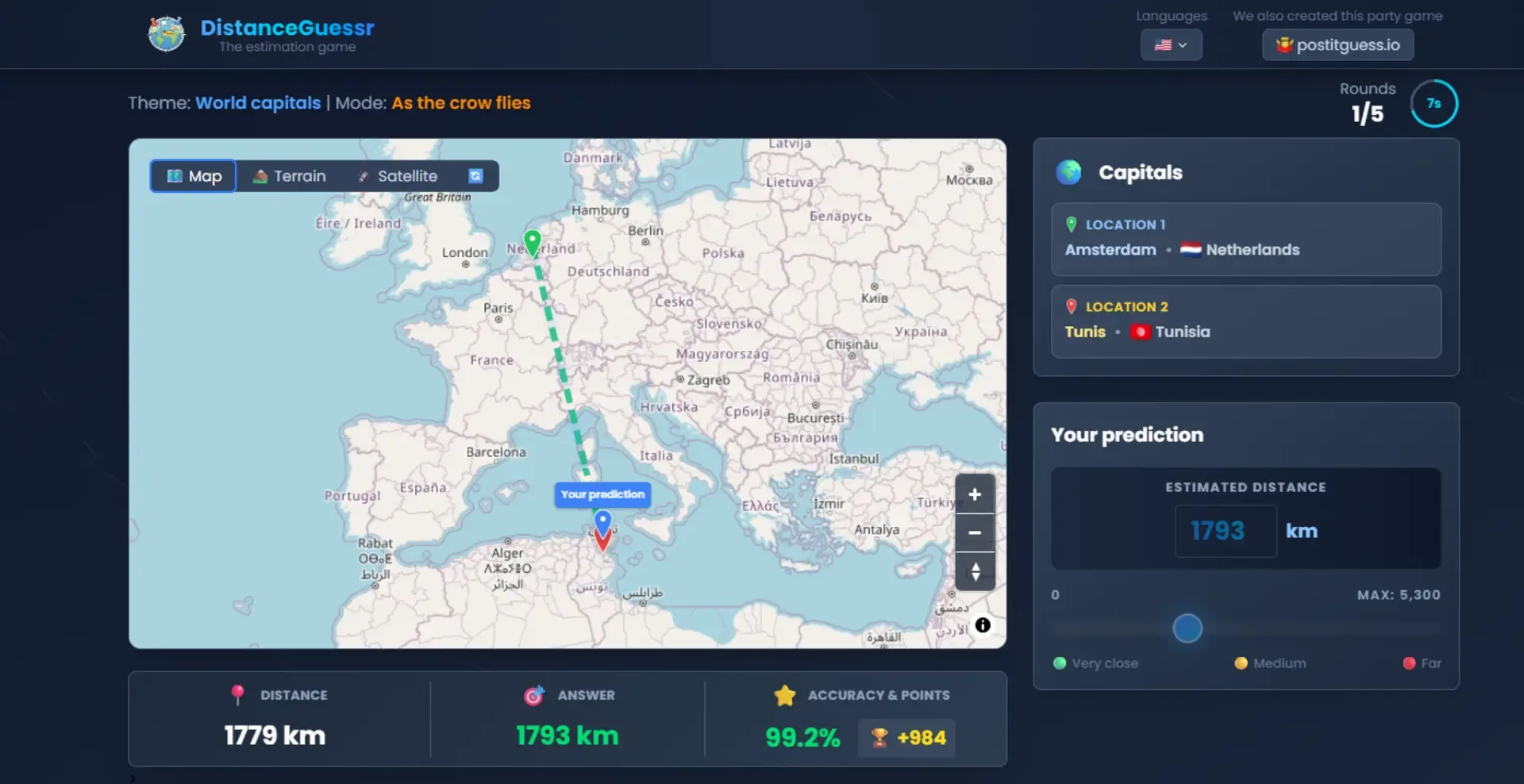Click the Your prediction map label
This screenshot has height=784, width=1524.
602,494
